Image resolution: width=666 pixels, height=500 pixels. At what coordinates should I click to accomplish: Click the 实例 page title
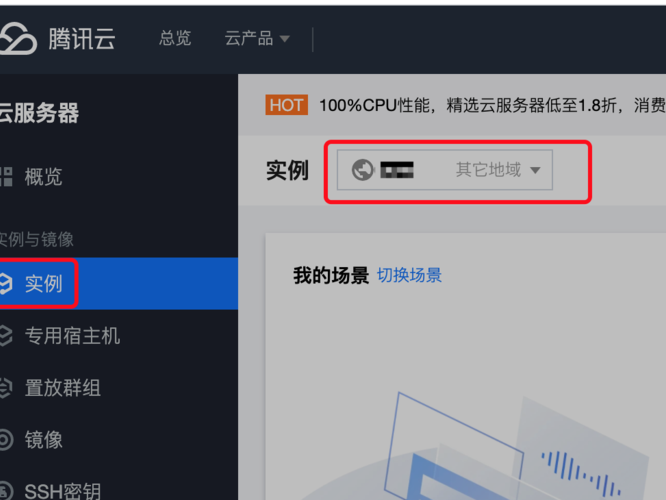pyautogui.click(x=288, y=170)
